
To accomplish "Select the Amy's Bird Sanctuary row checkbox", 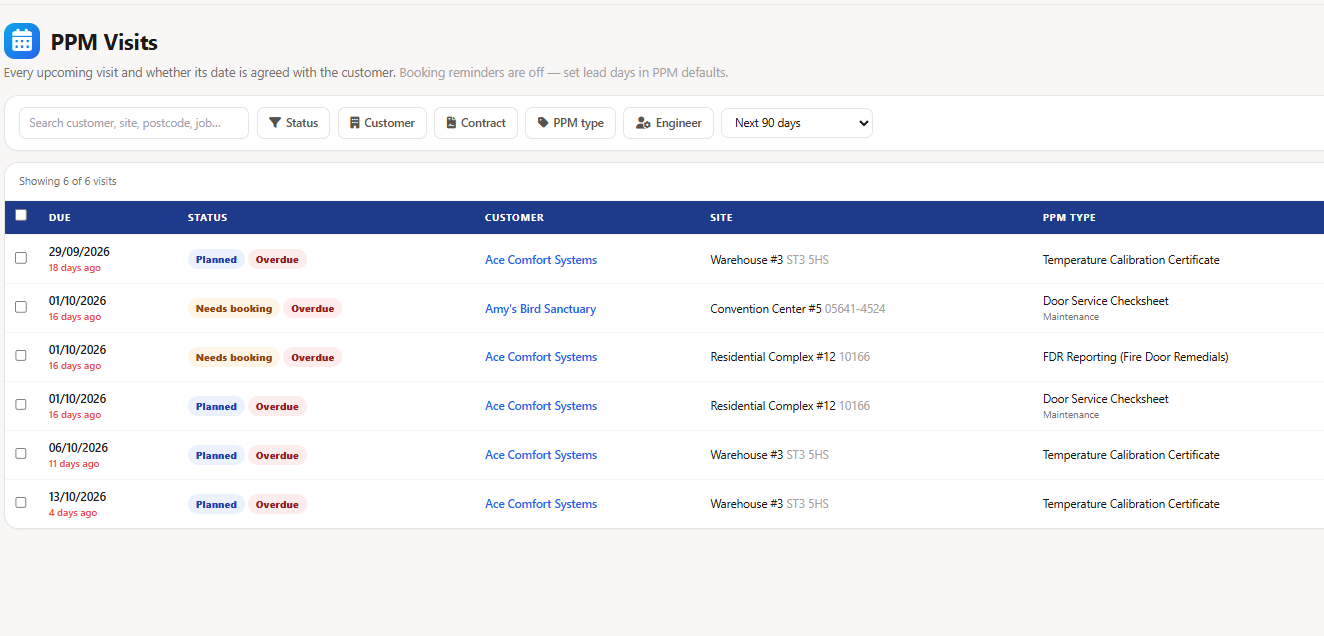I will pos(21,307).
